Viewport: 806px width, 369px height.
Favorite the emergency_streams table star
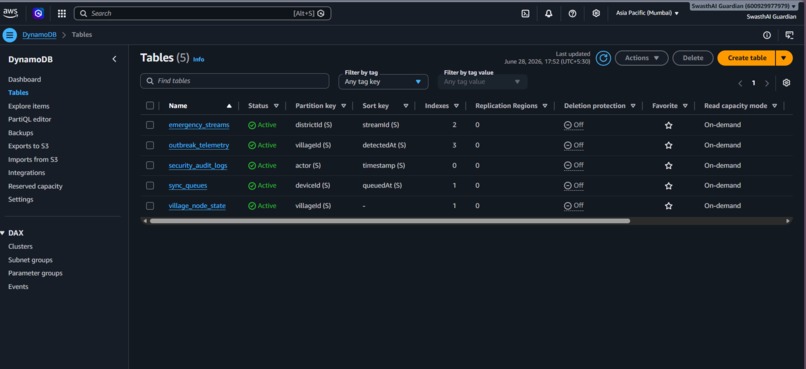tap(668, 125)
